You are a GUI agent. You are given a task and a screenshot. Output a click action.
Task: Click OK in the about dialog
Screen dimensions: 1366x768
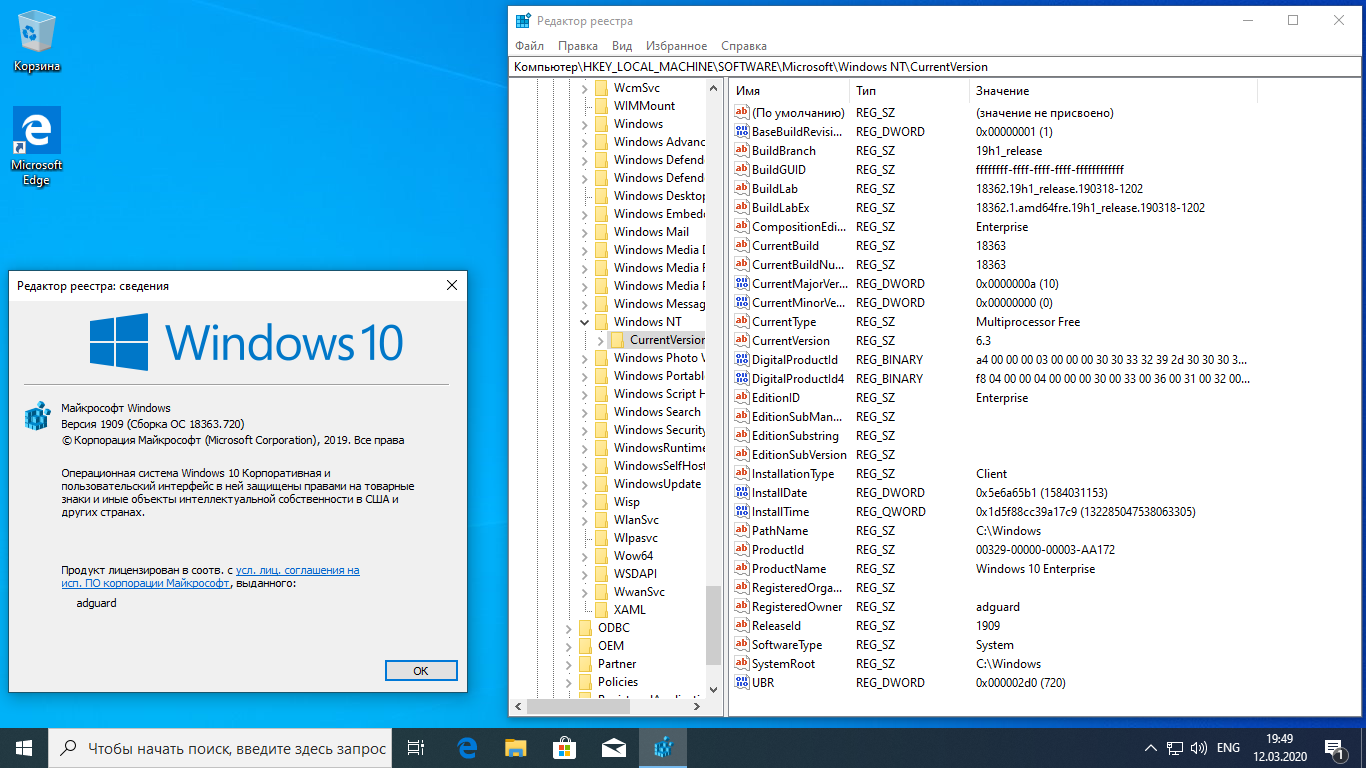point(421,671)
